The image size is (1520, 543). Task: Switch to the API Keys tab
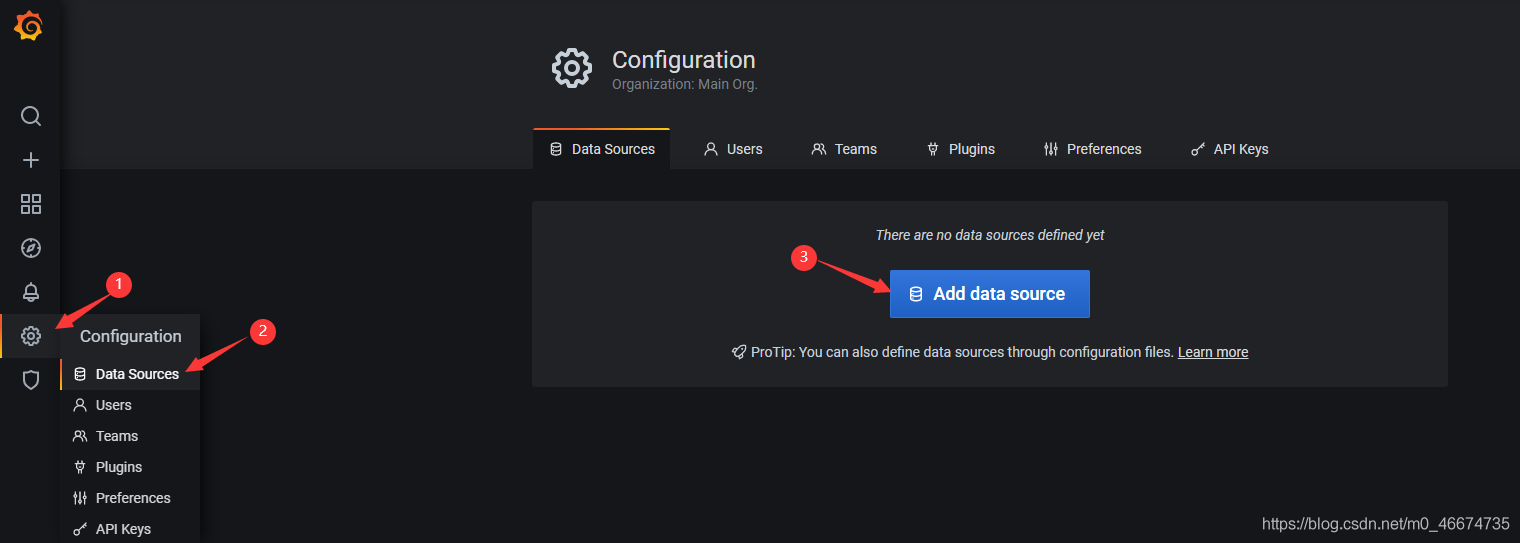(x=1229, y=149)
